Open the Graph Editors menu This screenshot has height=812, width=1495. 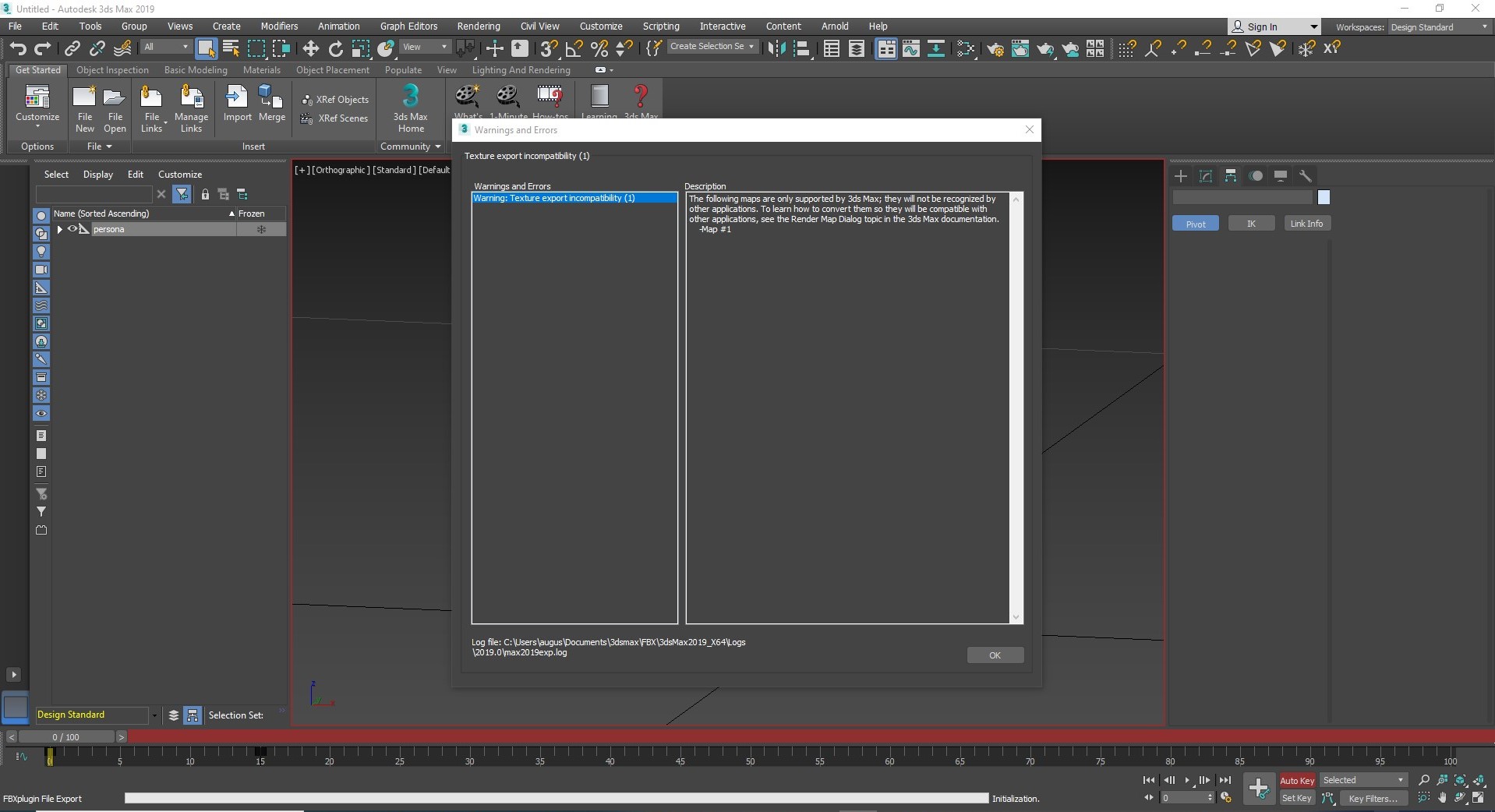(408, 26)
